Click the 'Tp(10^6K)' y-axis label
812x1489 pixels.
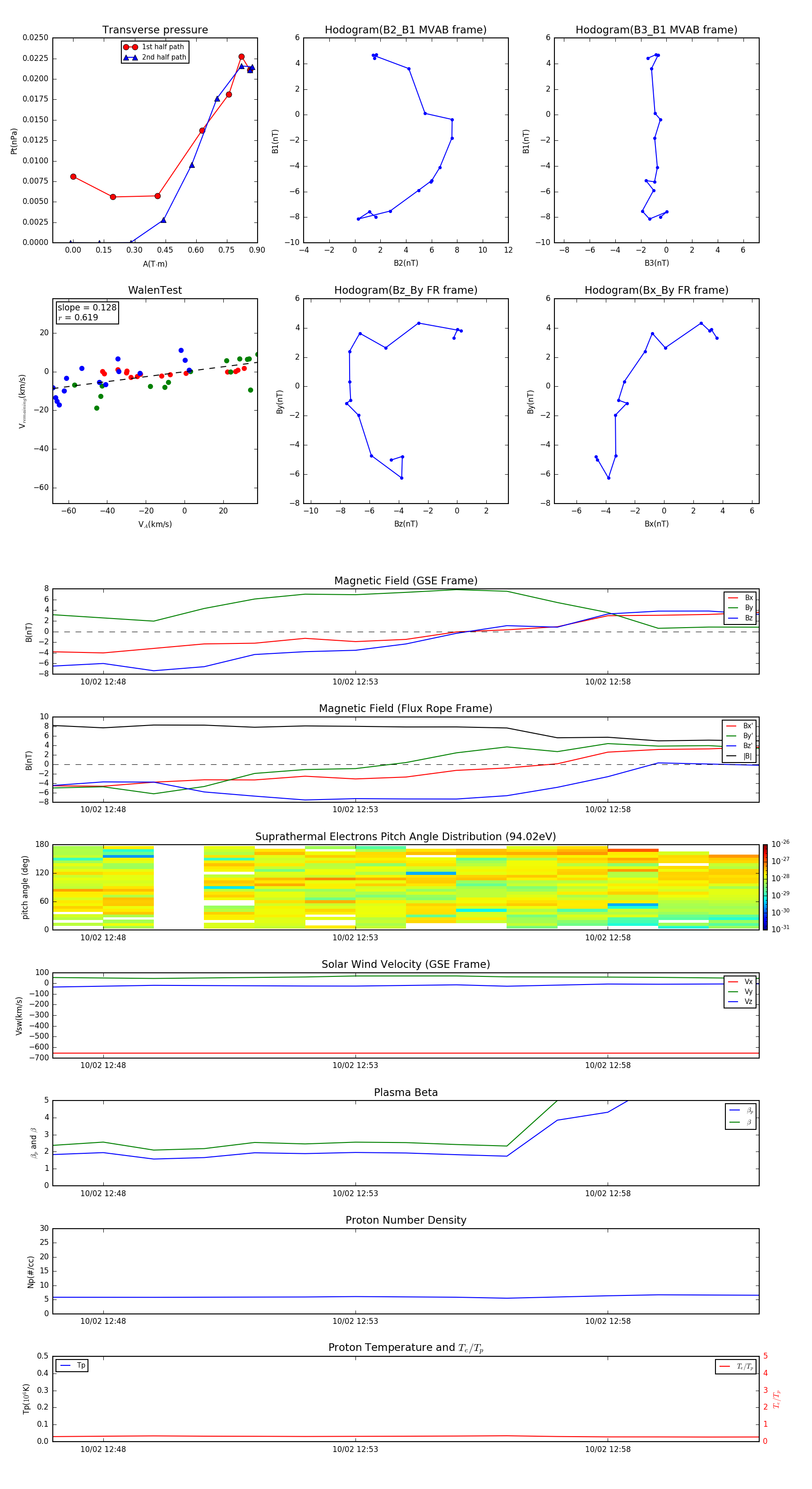click(26, 1399)
